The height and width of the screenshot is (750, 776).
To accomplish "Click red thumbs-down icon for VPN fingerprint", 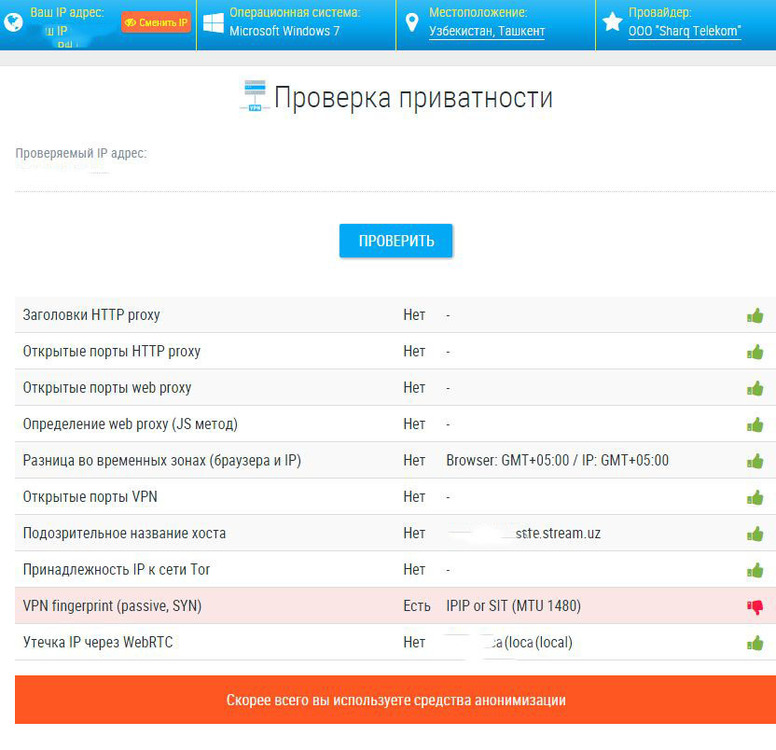I will point(755,606).
